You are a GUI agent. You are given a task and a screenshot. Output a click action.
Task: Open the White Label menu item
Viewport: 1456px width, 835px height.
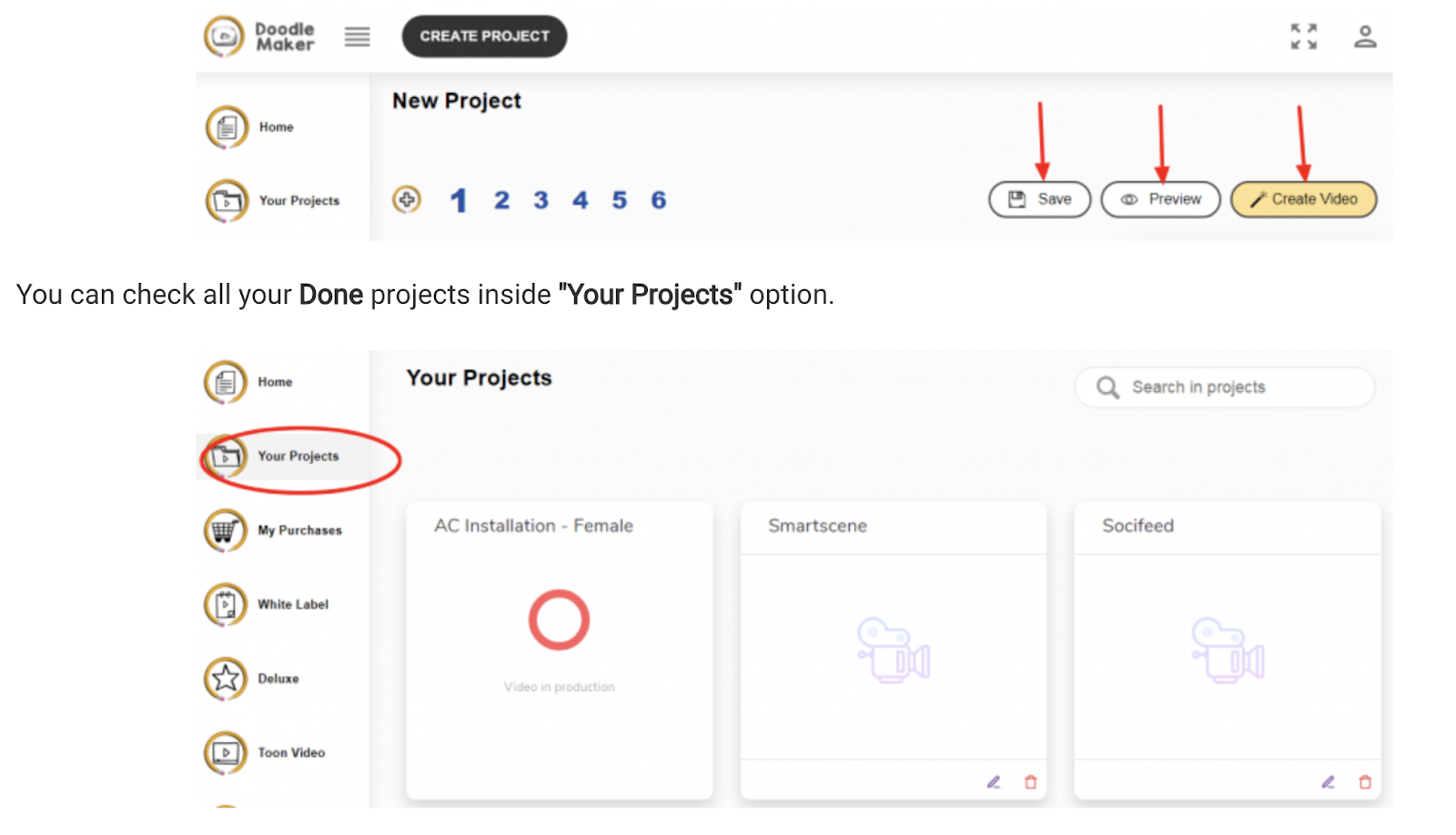pyautogui.click(x=292, y=605)
